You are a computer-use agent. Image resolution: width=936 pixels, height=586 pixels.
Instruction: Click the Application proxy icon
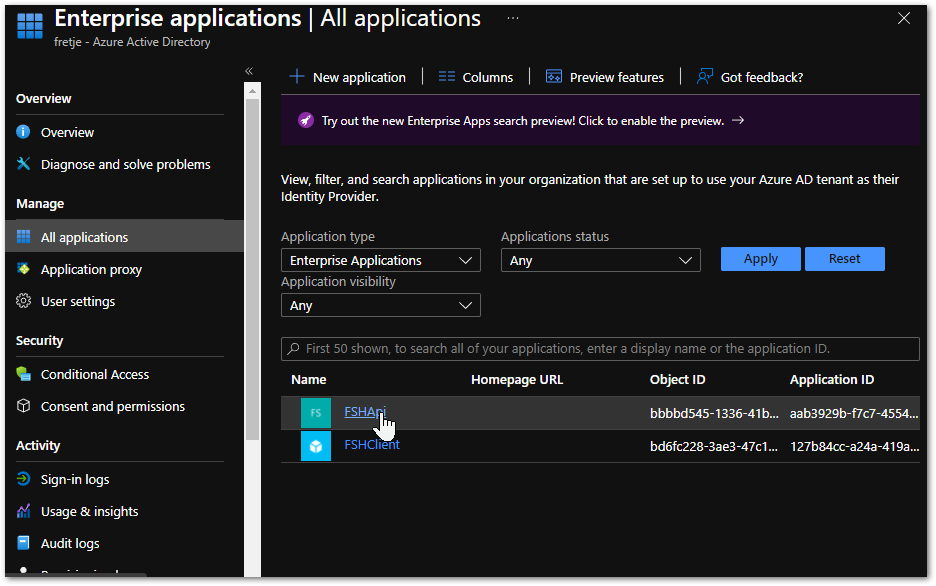[x=24, y=269]
